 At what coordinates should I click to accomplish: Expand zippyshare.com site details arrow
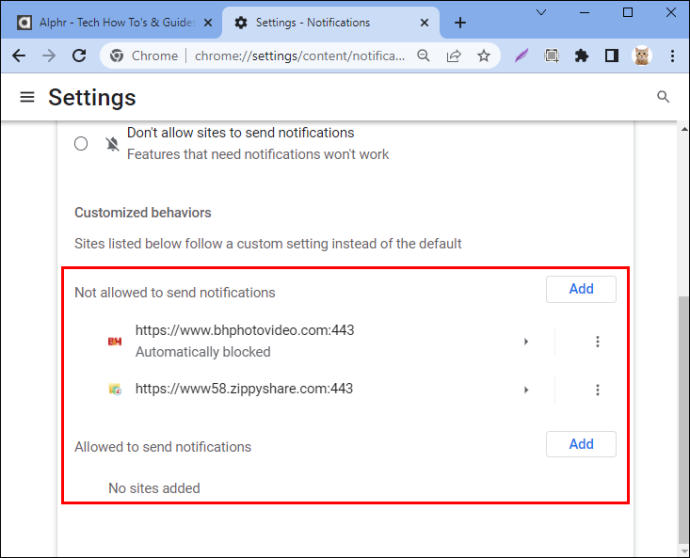click(526, 389)
